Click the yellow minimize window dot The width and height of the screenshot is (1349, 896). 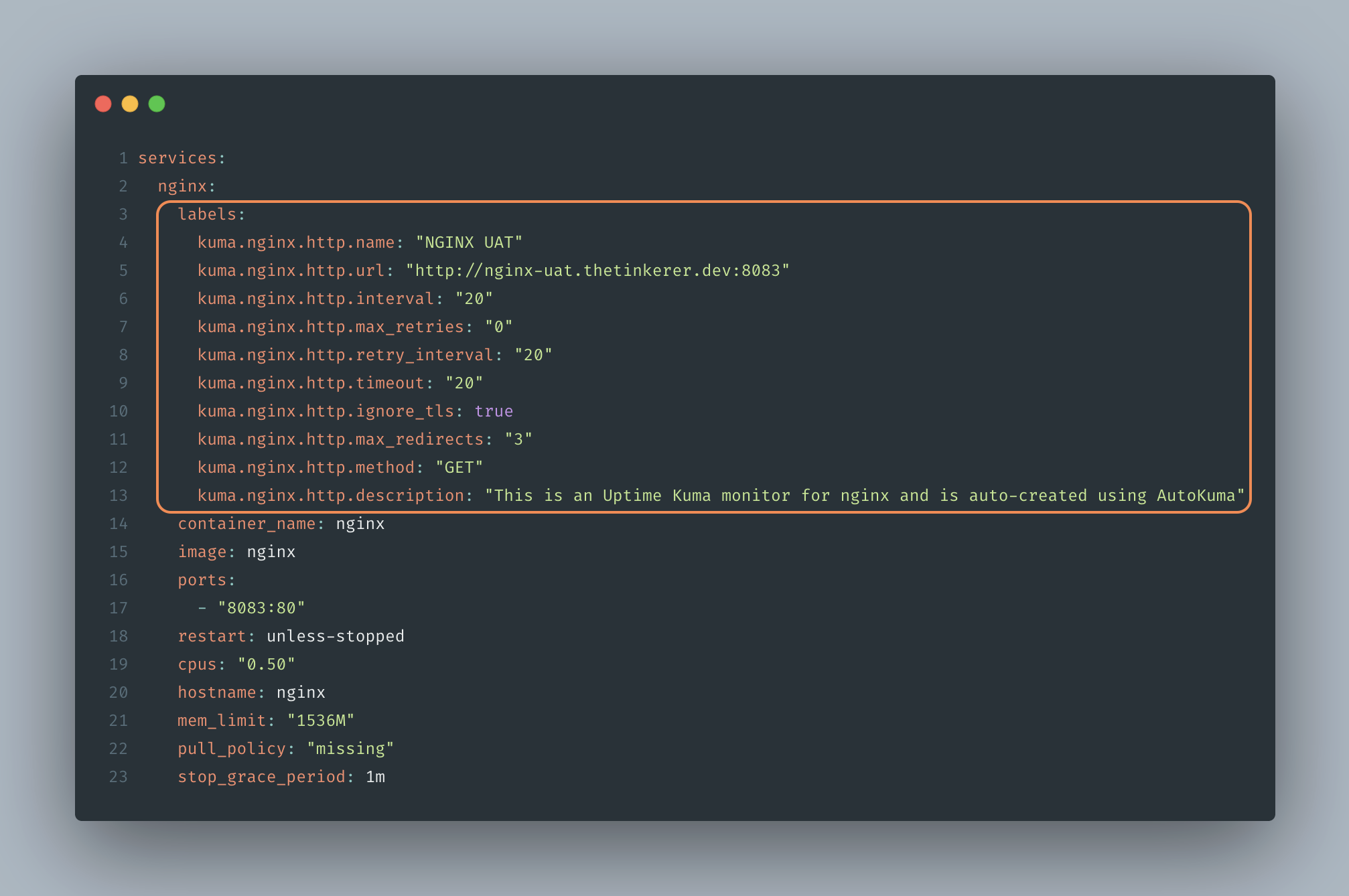[130, 104]
